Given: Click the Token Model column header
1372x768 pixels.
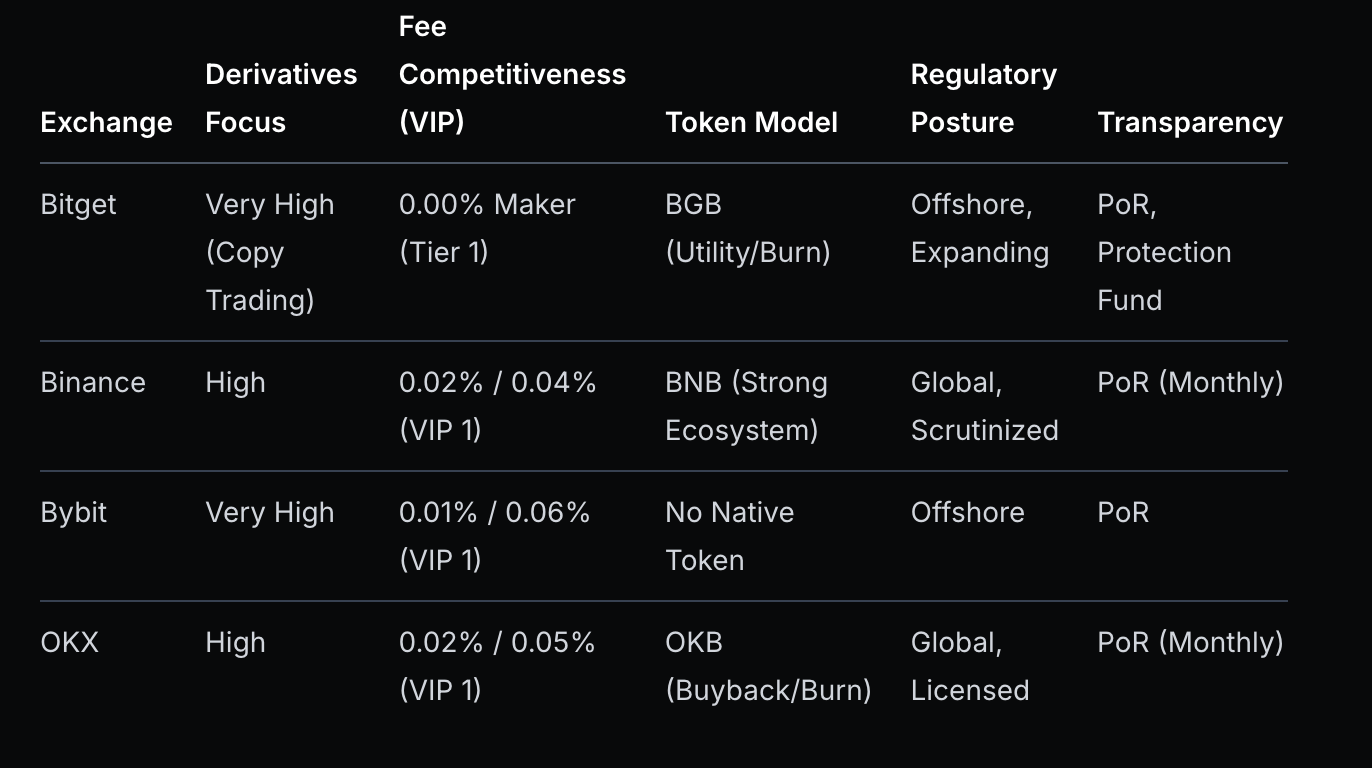Looking at the screenshot, I should coord(751,122).
